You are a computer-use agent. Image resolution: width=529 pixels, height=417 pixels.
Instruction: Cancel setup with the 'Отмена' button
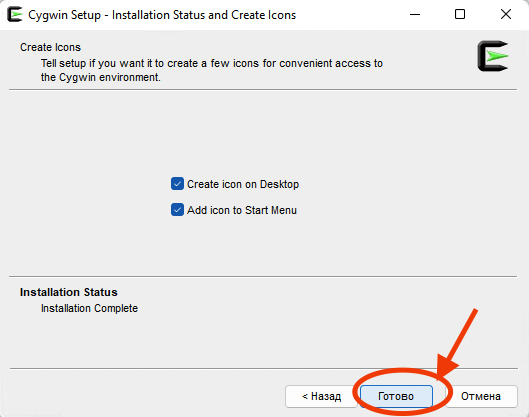click(x=481, y=396)
